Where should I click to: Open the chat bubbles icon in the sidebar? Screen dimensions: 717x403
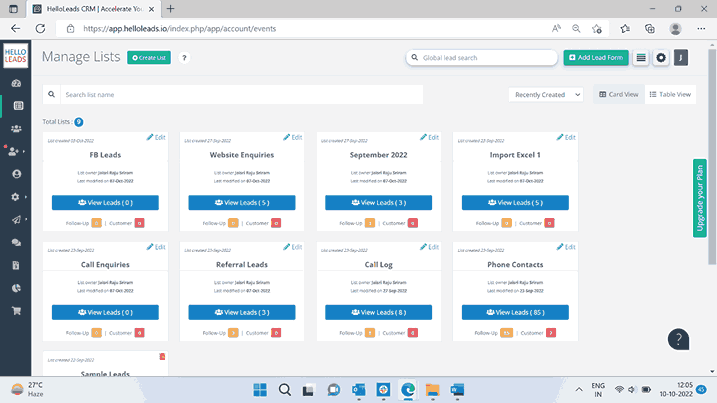click(17, 243)
